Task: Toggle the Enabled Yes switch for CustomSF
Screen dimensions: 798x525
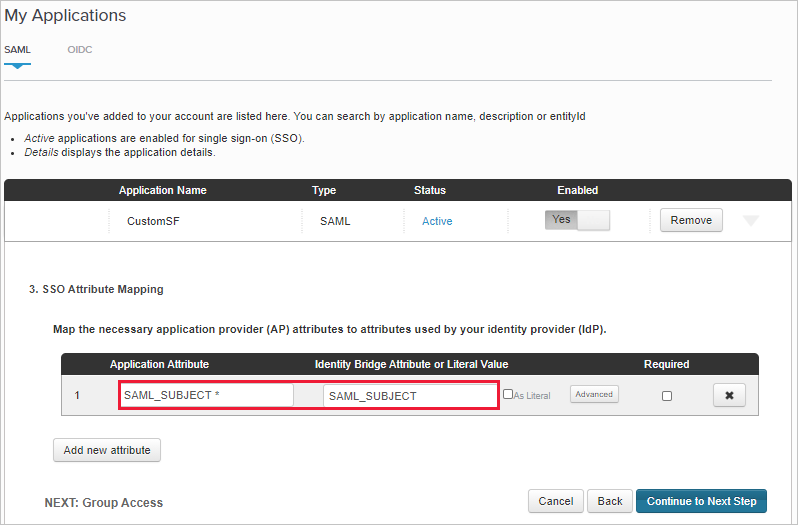Action: pos(577,220)
